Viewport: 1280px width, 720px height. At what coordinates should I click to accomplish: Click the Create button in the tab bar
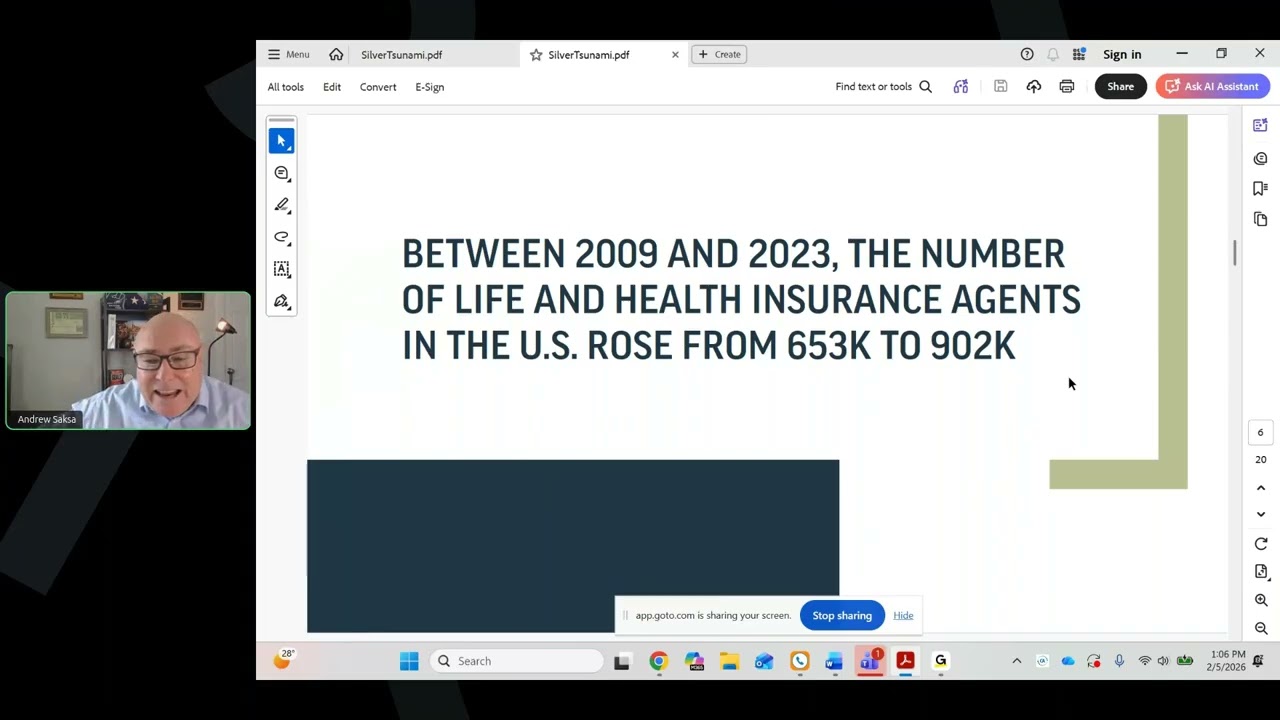(x=719, y=55)
